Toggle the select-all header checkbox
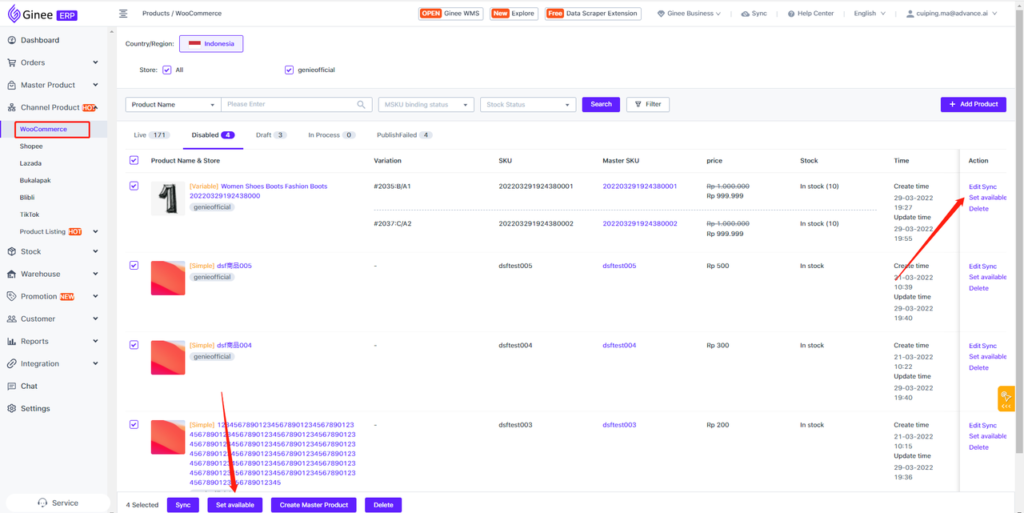The image size is (1024, 513). [134, 161]
